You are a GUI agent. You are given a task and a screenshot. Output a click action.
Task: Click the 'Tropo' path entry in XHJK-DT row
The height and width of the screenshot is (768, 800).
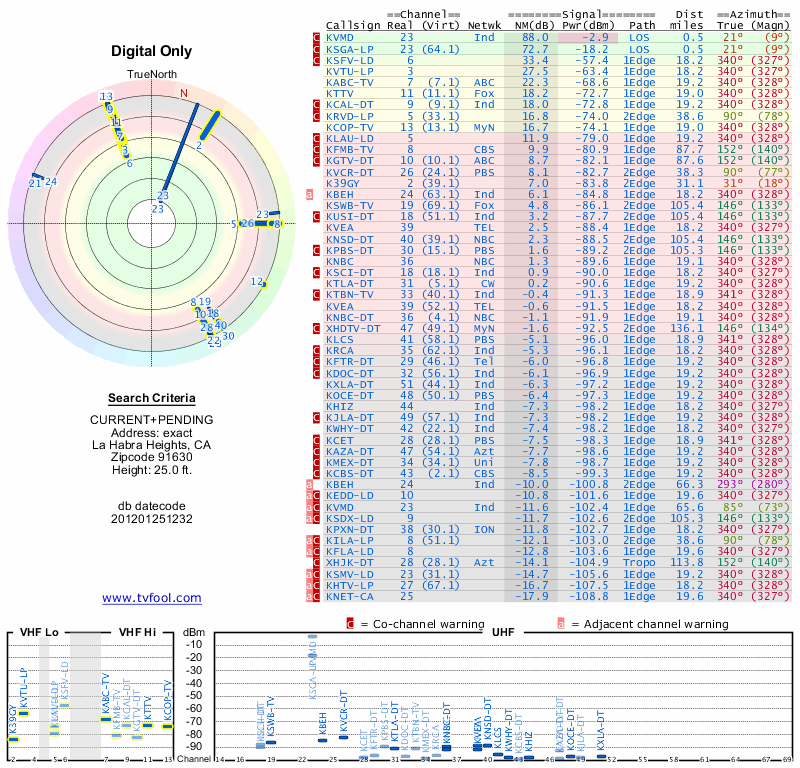639,563
